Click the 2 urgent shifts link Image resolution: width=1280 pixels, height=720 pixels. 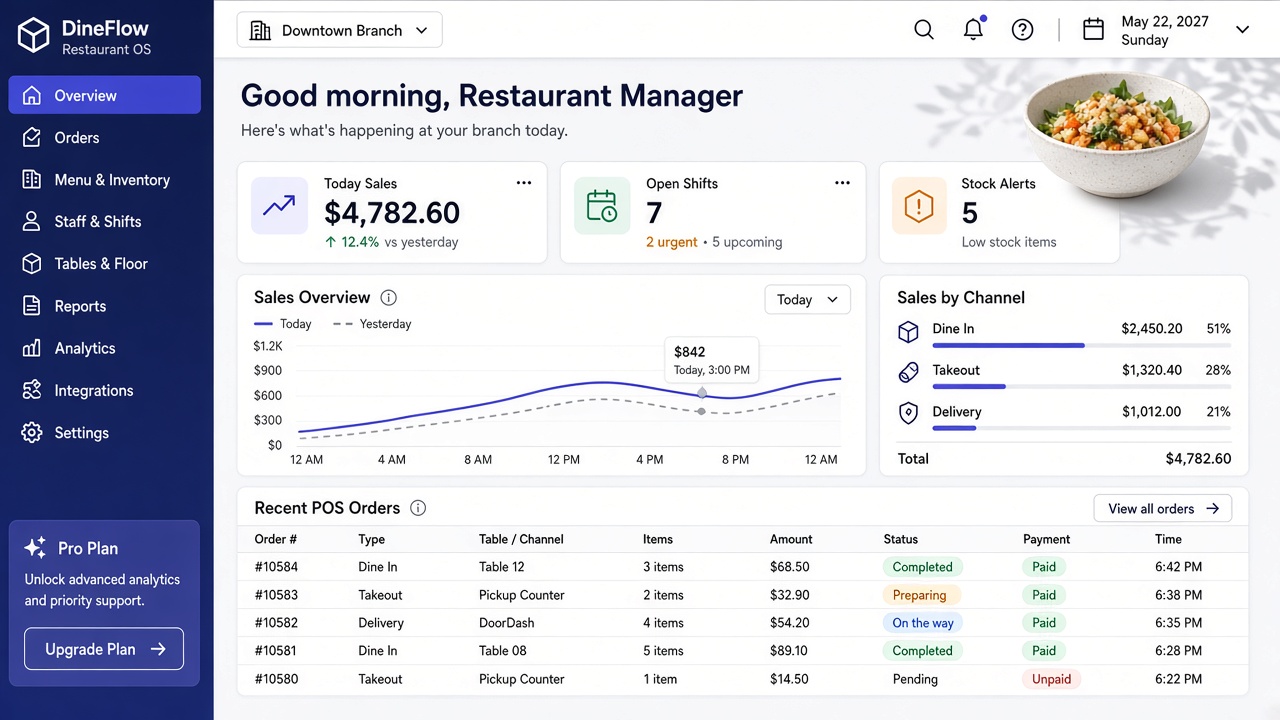tap(672, 242)
